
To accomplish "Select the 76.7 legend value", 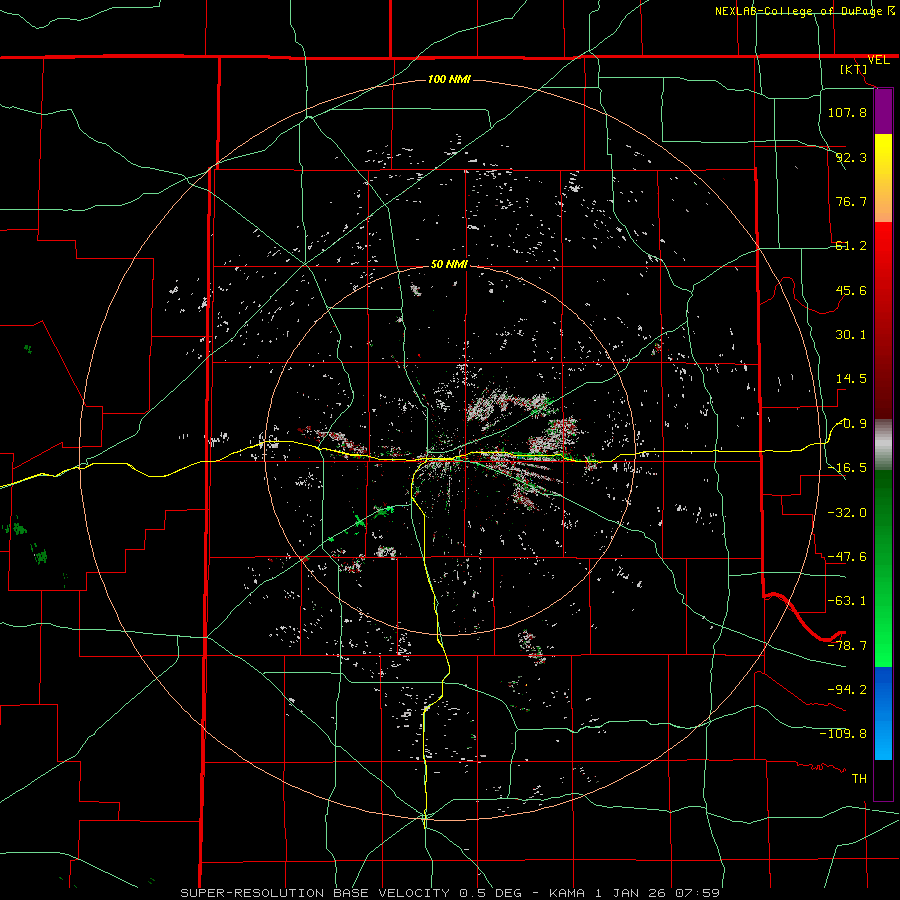I will click(x=851, y=201).
